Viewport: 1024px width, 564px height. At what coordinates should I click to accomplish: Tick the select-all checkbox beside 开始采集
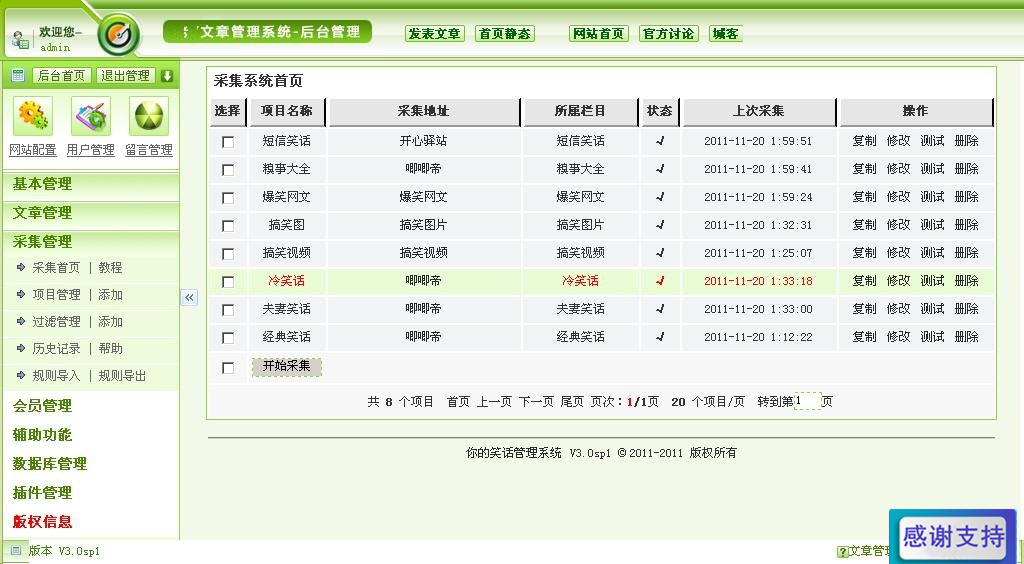[x=228, y=368]
